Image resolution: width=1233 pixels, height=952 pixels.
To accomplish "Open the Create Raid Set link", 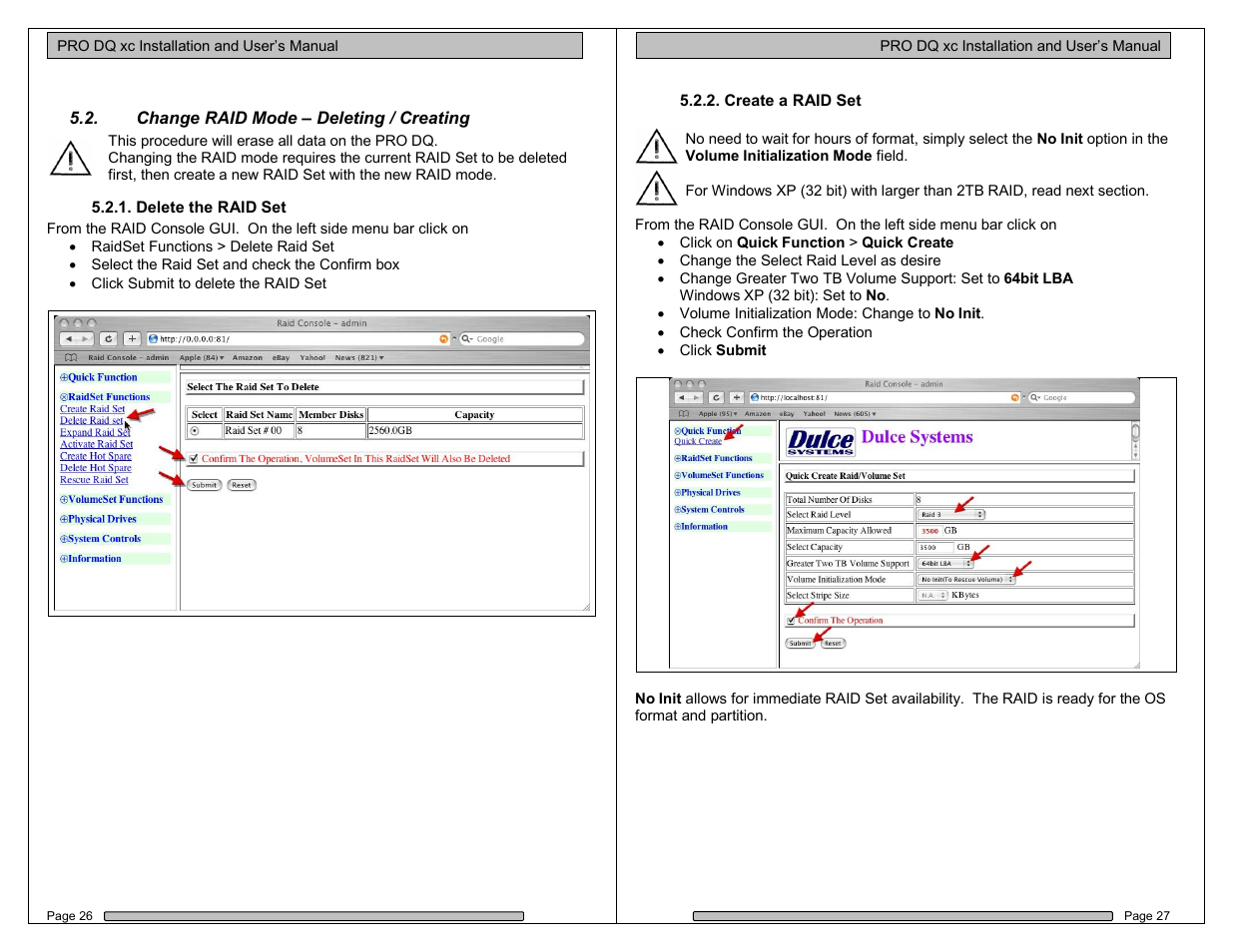I will (x=93, y=410).
